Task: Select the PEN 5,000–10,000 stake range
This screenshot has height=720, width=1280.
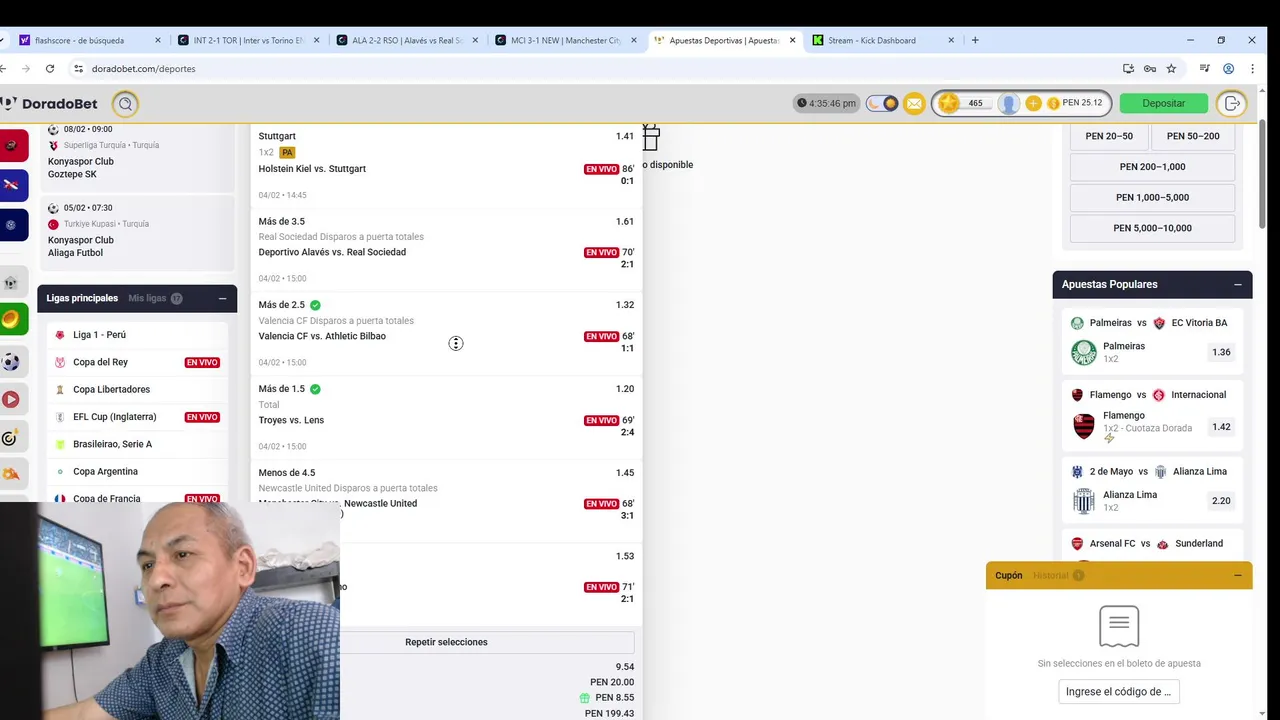Action: tap(1152, 228)
